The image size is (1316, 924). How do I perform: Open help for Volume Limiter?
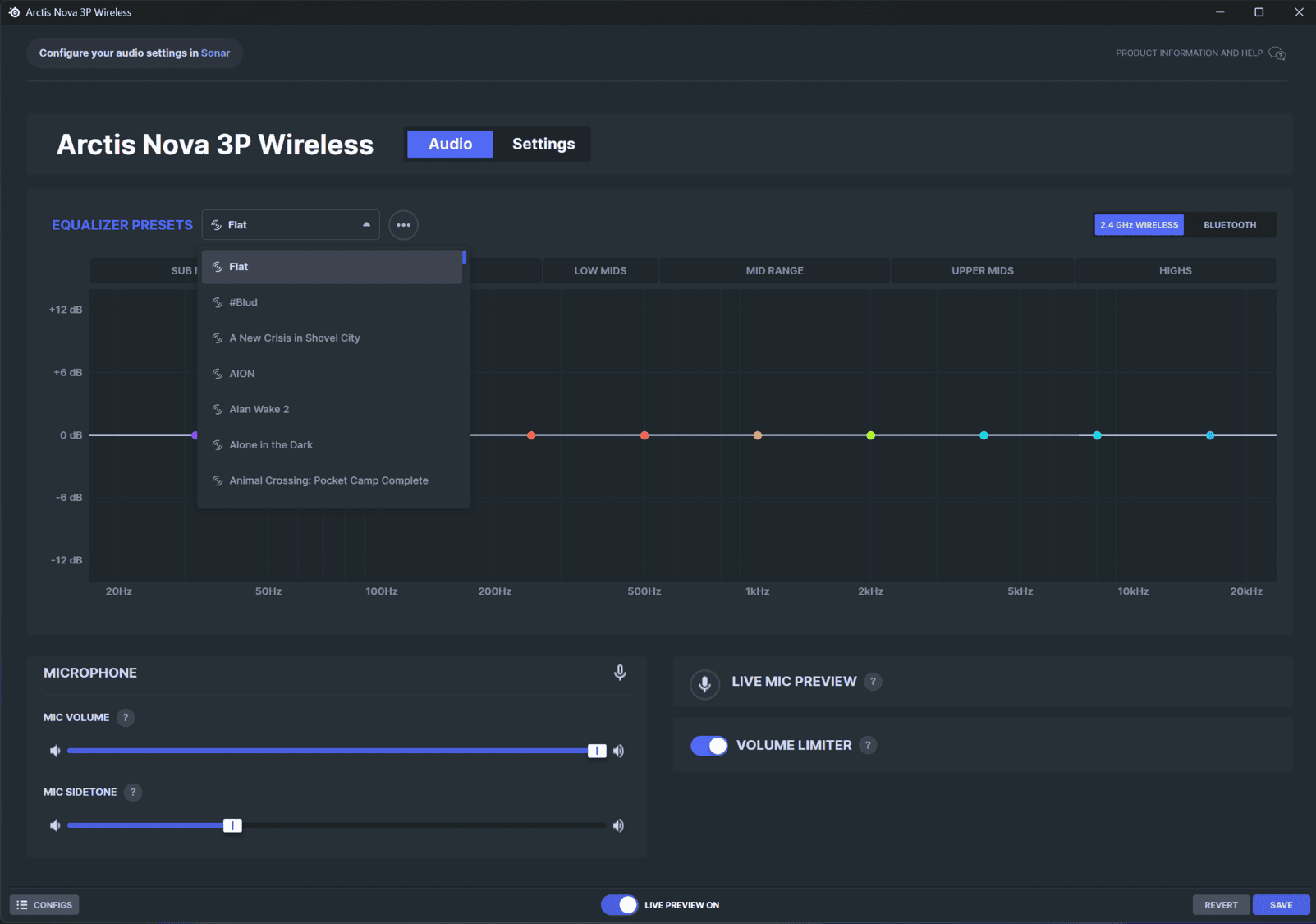coord(868,745)
